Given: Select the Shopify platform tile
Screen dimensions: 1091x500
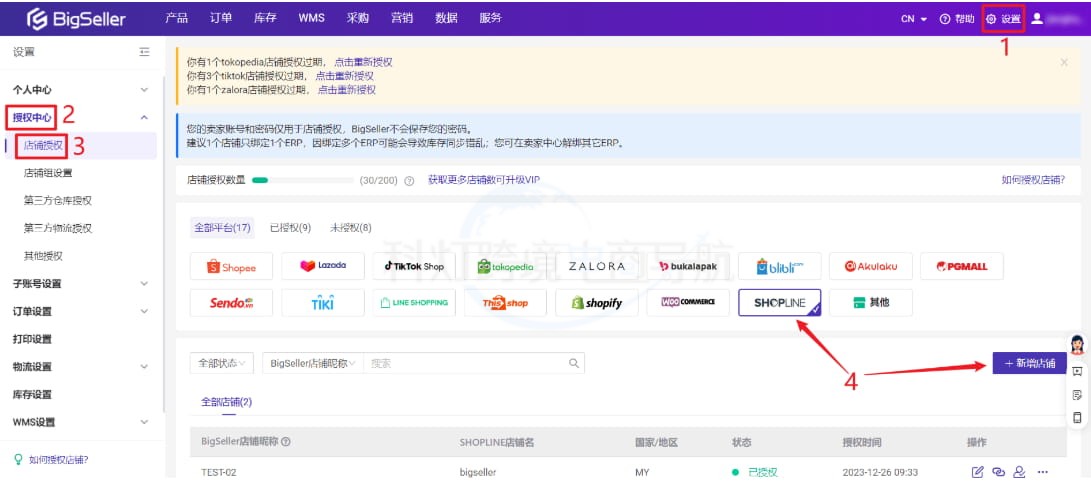Looking at the screenshot, I should (597, 303).
